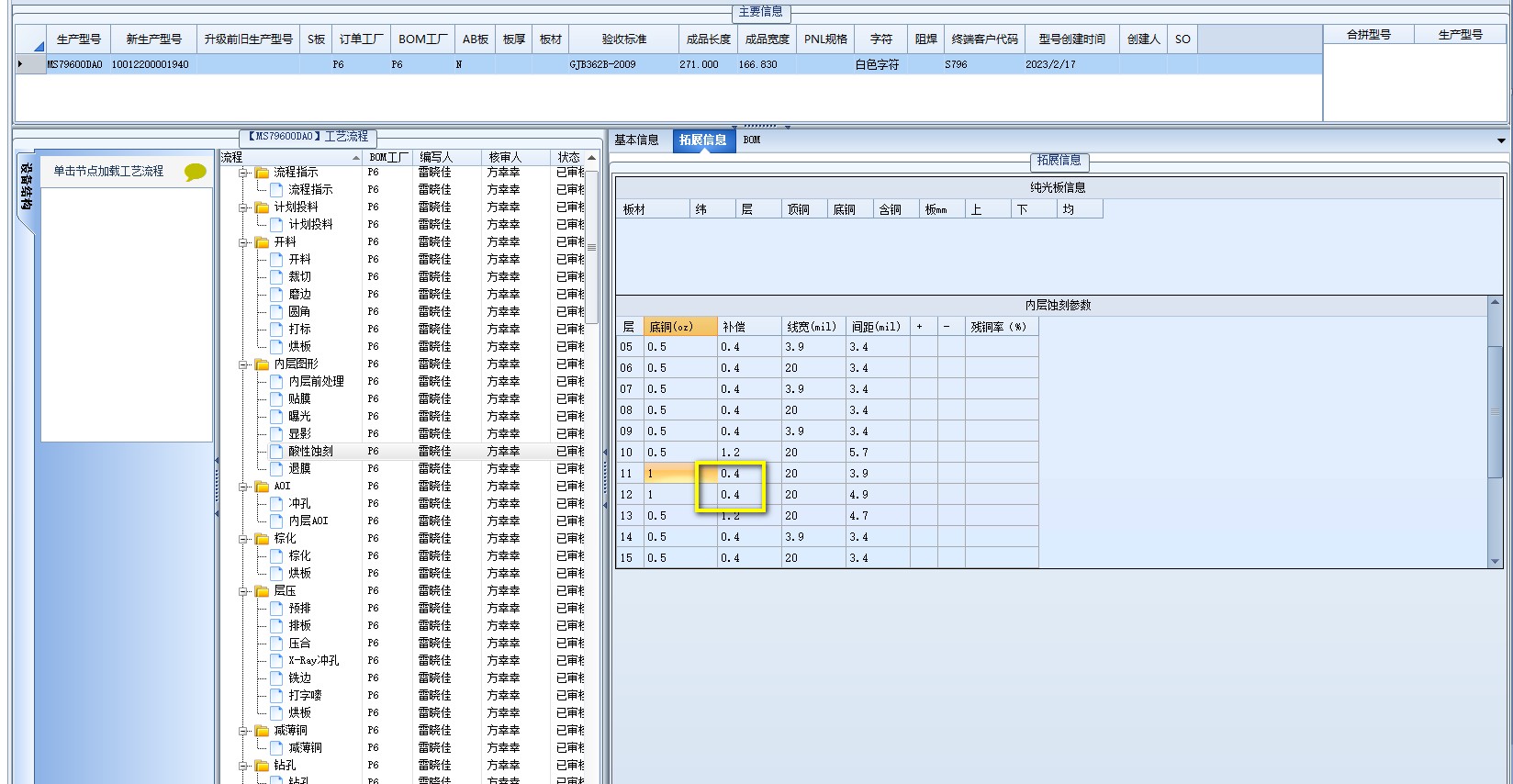
Task: Click the document icon of 磨边 step
Action: pyautogui.click(x=276, y=294)
